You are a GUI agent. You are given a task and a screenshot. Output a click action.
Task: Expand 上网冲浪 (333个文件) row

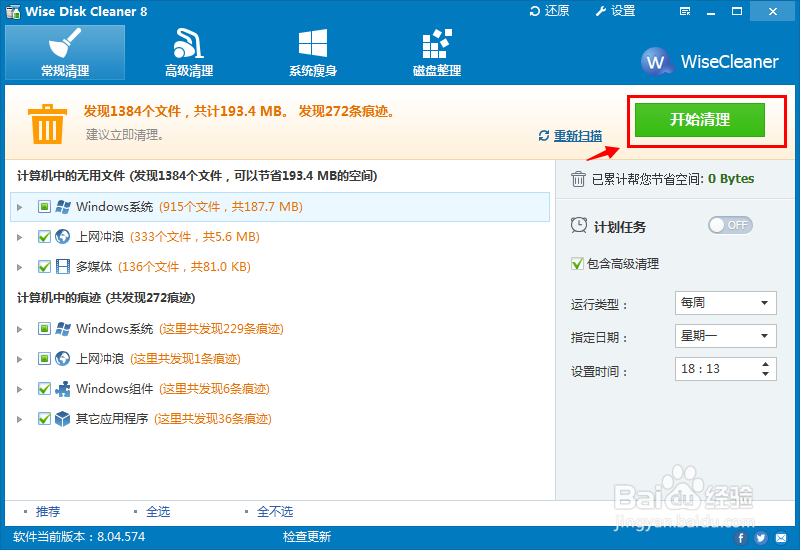click(x=19, y=237)
